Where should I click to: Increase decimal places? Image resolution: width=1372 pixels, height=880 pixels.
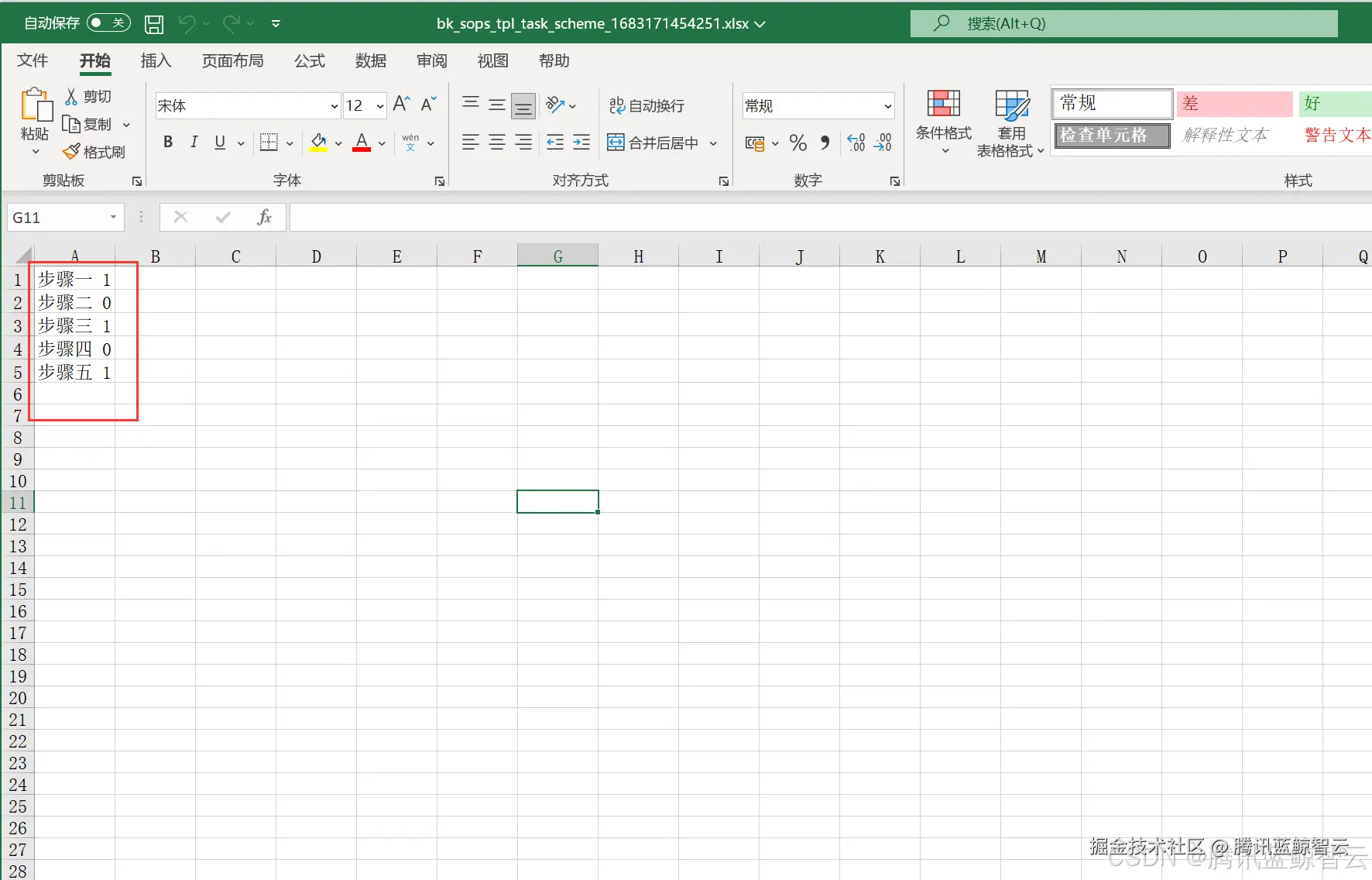(856, 143)
